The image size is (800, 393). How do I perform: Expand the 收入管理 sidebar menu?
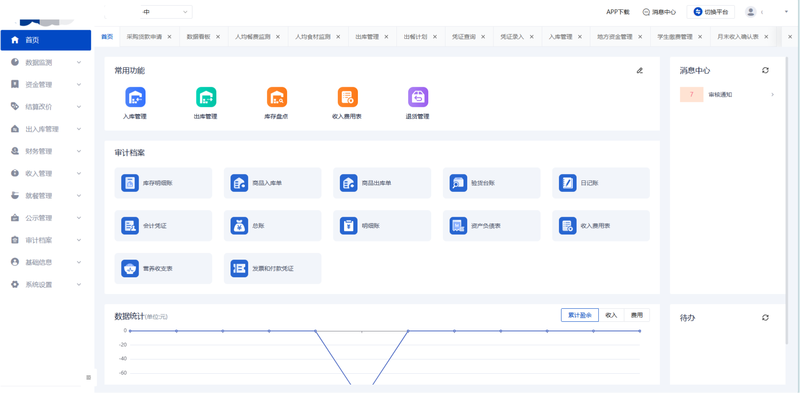(x=46, y=174)
